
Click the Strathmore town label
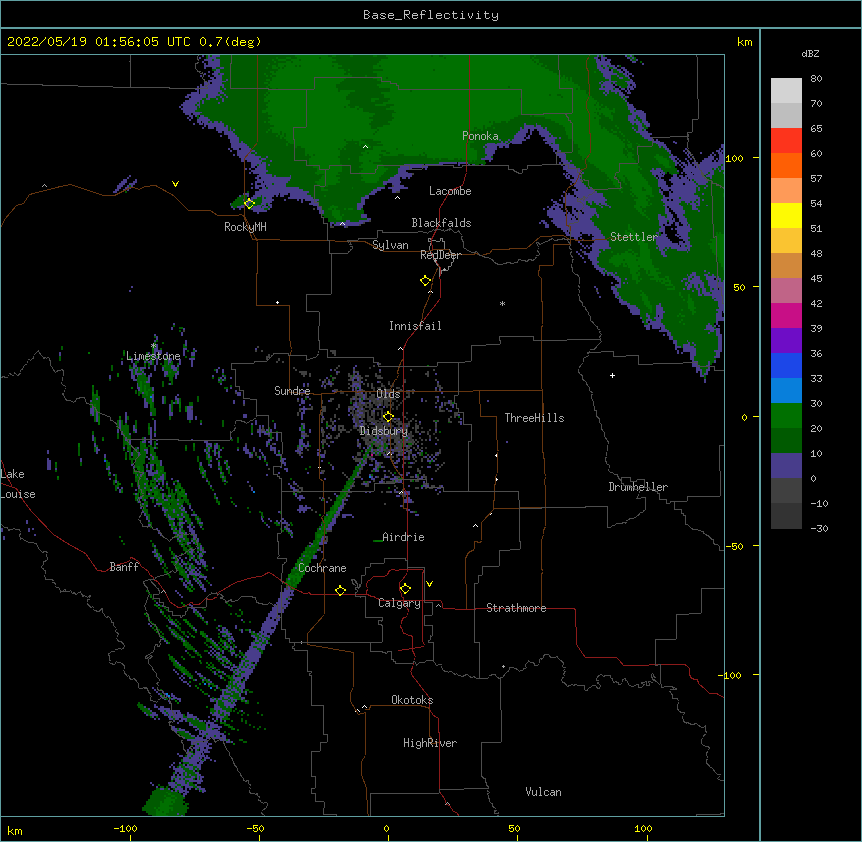pos(516,608)
